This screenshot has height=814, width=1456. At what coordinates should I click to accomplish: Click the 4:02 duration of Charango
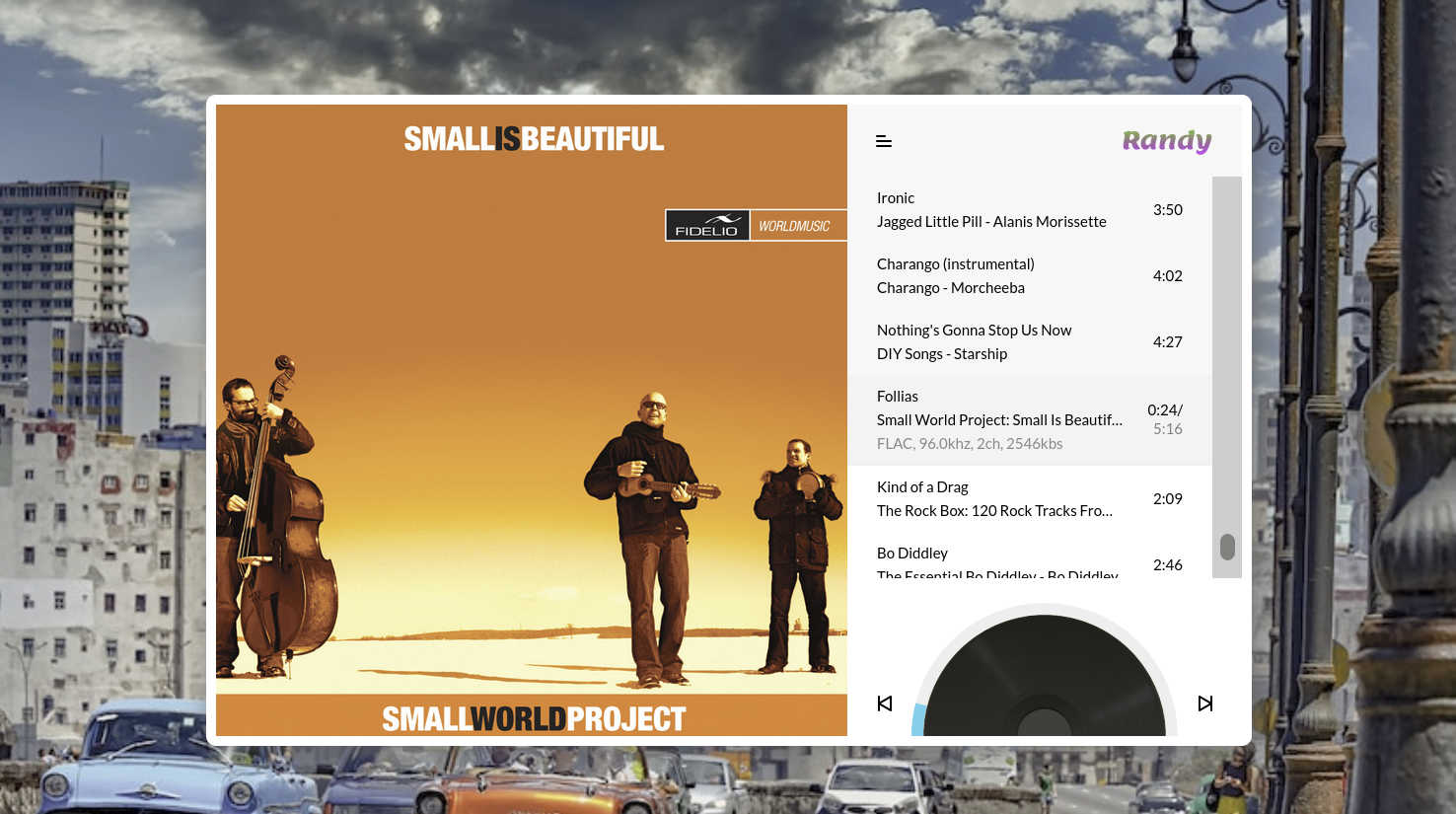(1168, 276)
